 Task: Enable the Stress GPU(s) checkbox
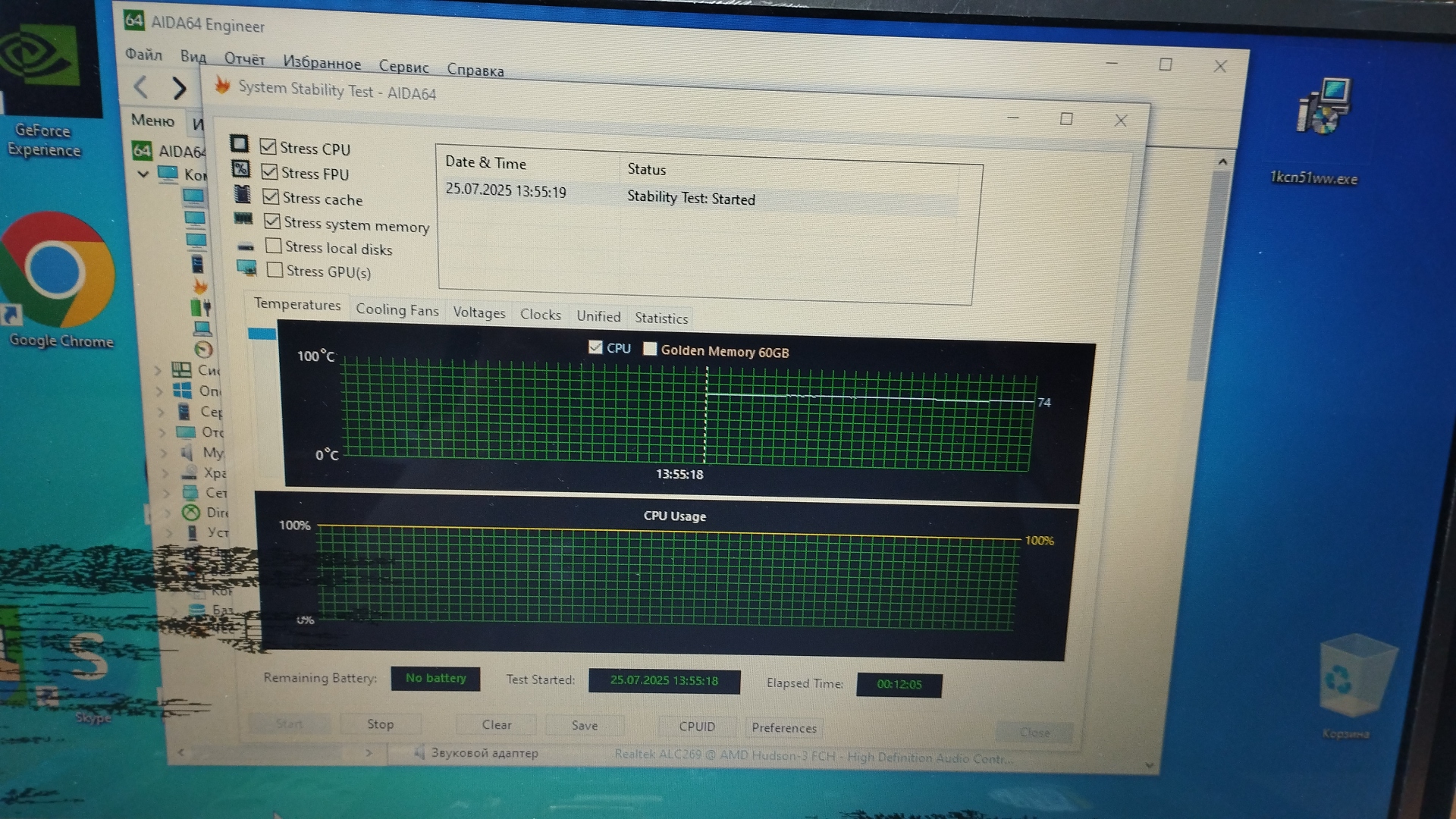(275, 270)
